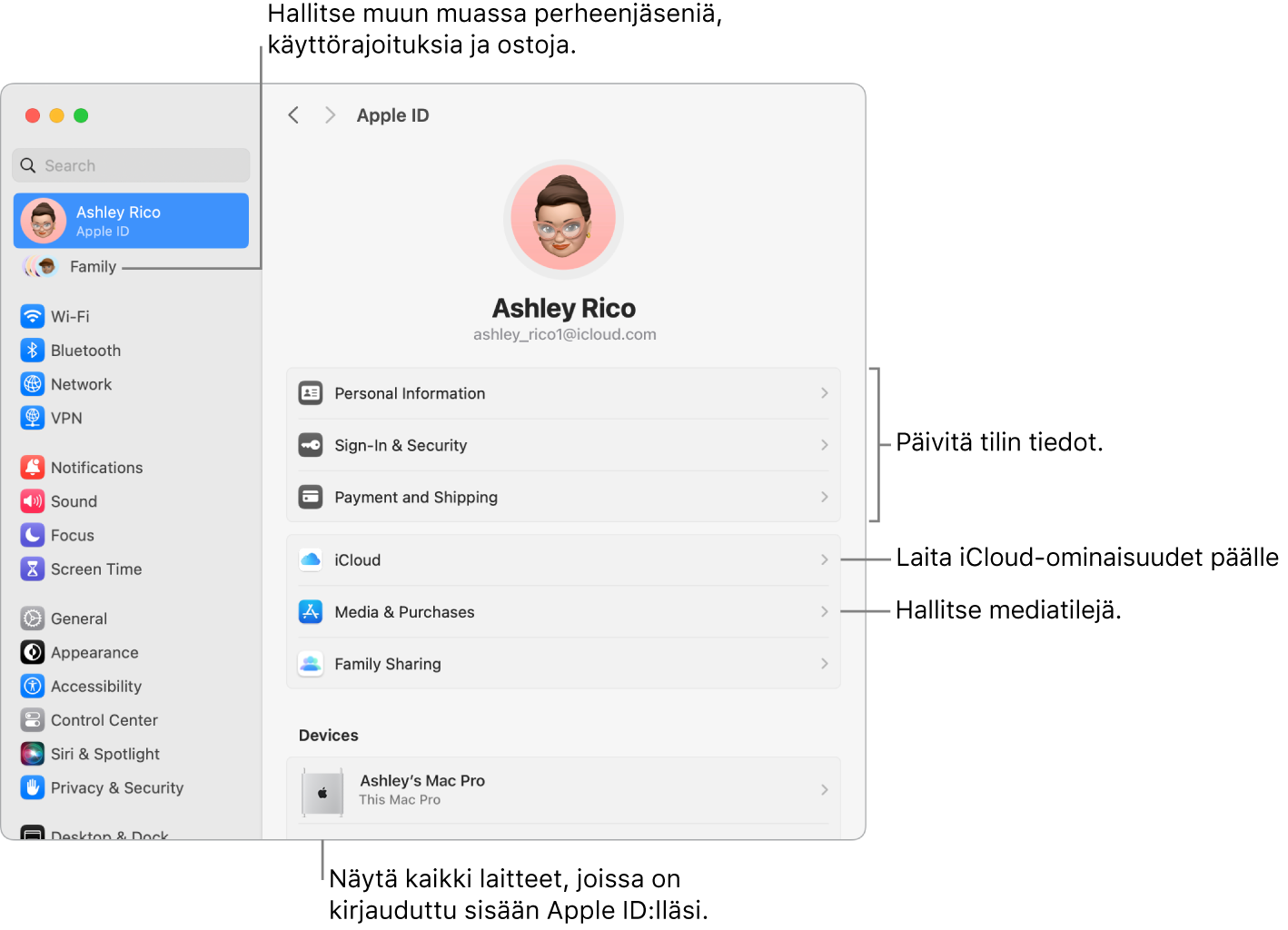This screenshot has width=1288, height=930.
Task: Expand Personal Information via its chevron
Action: pos(825,393)
